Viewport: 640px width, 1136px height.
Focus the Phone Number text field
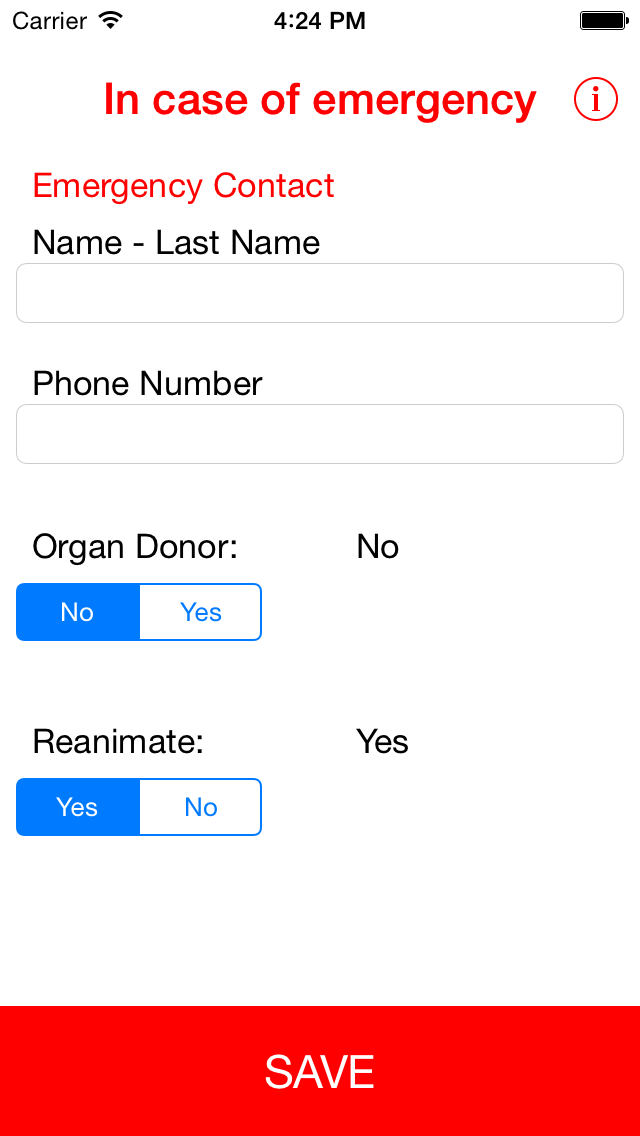coord(320,434)
